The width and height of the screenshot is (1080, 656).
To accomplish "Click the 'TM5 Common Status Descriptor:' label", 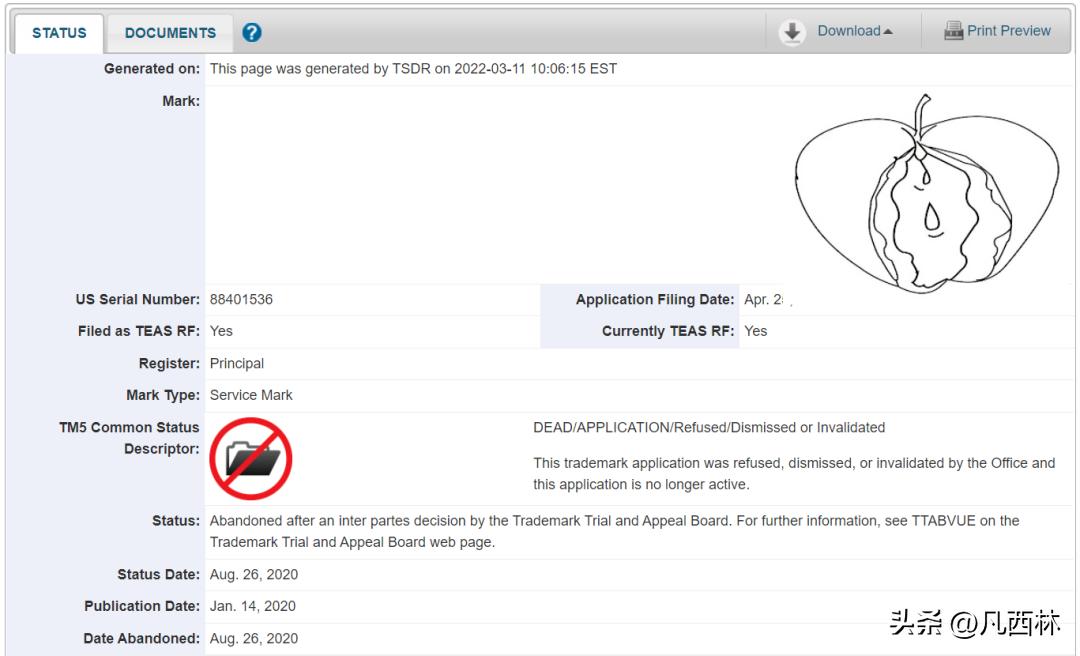I will point(129,438).
